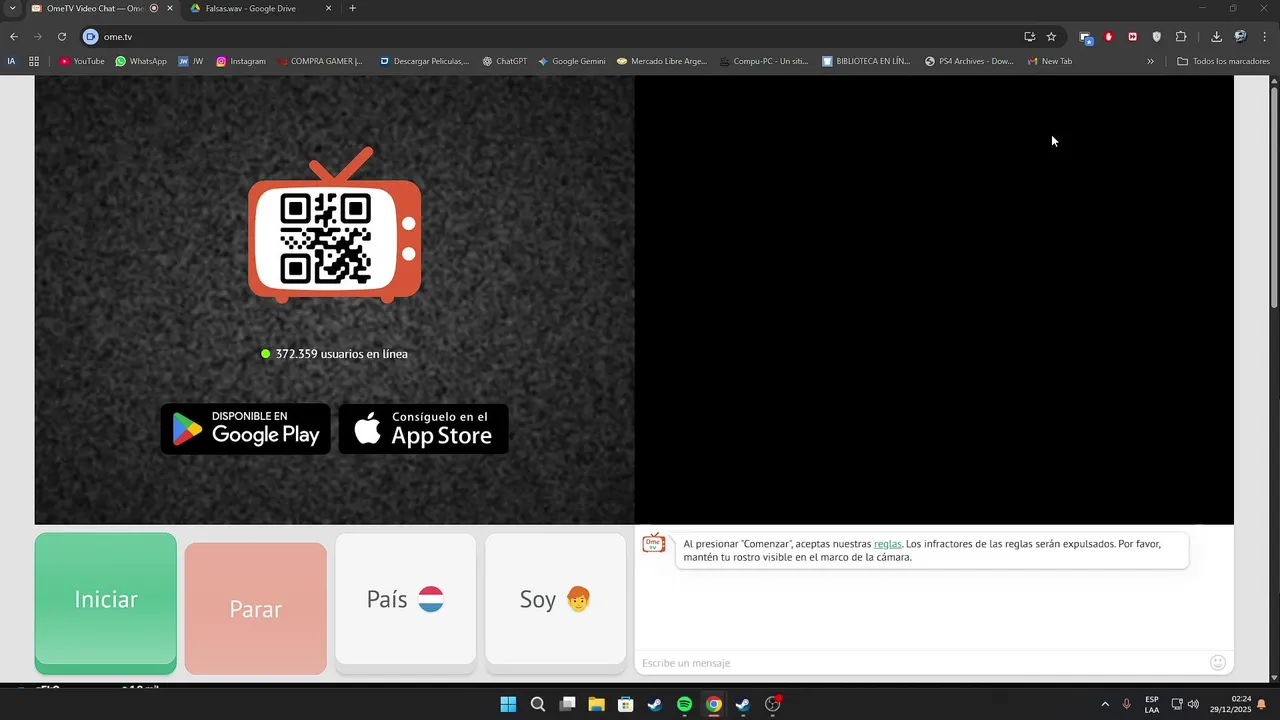This screenshot has height=720, width=1280.
Task: Open the Chrome profile avatar
Action: tap(1240, 37)
